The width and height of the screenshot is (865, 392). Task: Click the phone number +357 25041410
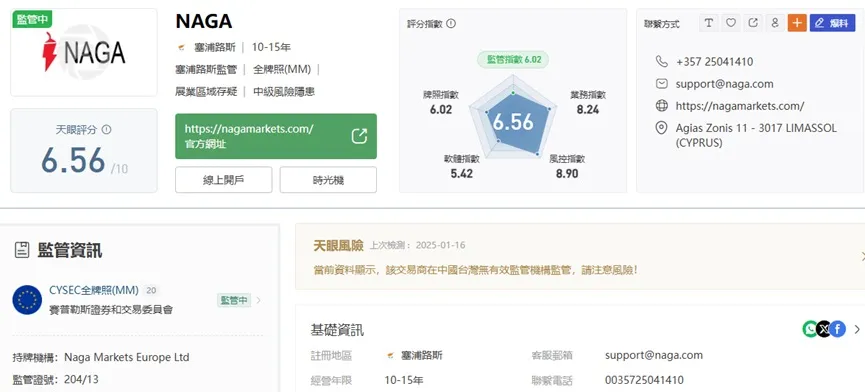714,61
